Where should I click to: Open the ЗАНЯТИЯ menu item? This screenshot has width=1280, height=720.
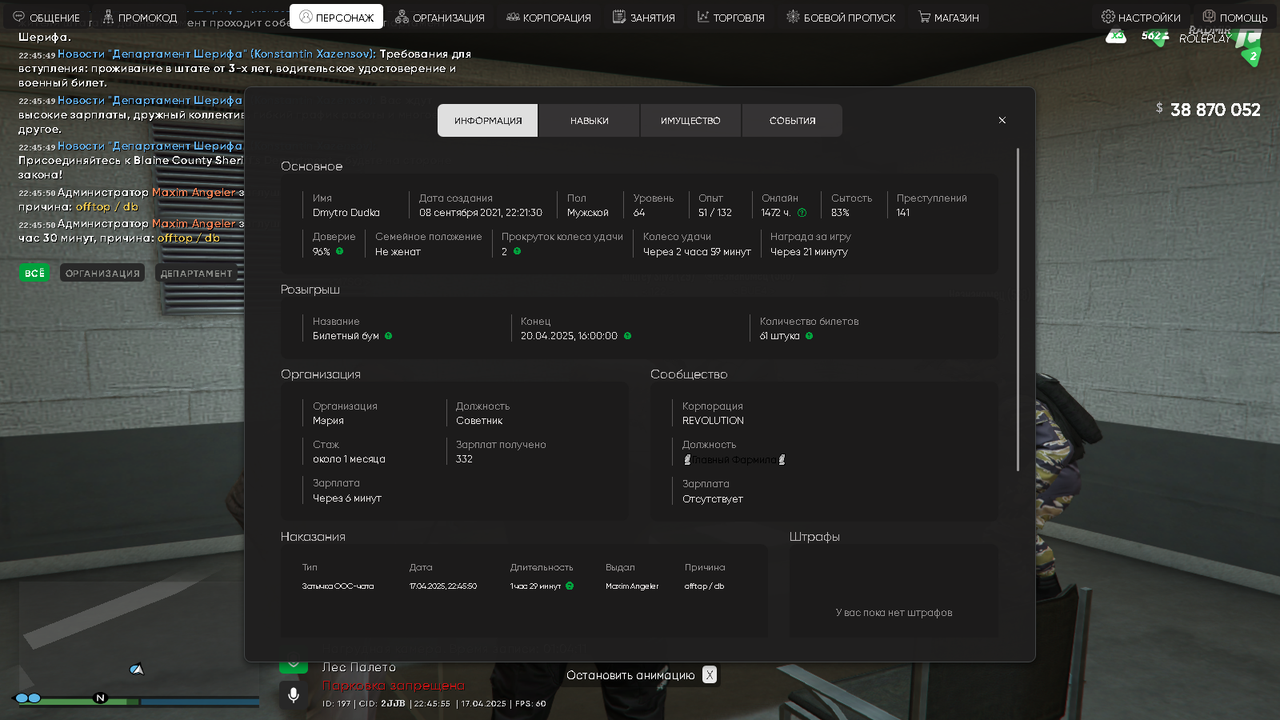(644, 17)
